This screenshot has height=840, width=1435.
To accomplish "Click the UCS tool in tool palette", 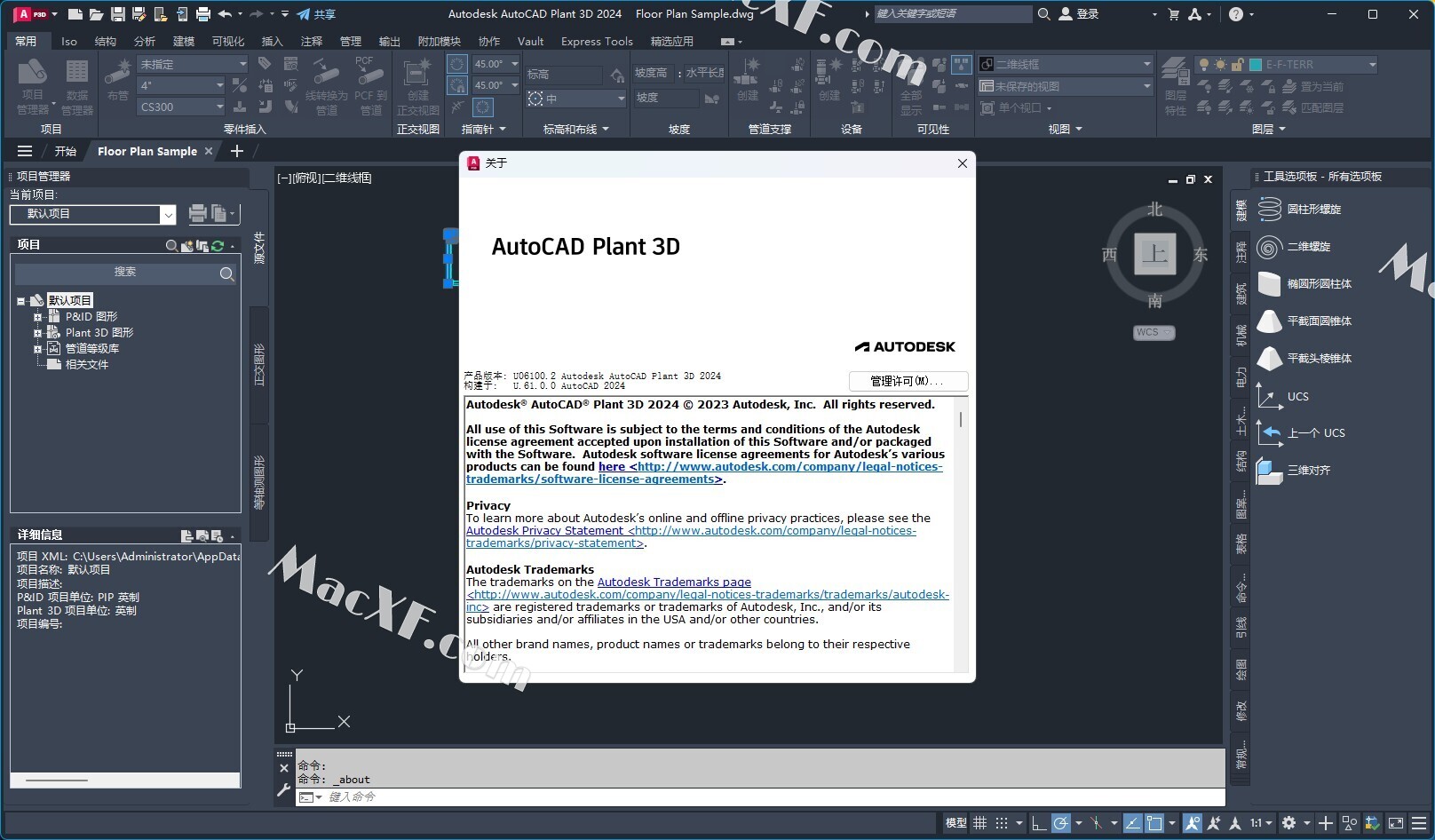I will pyautogui.click(x=1283, y=396).
